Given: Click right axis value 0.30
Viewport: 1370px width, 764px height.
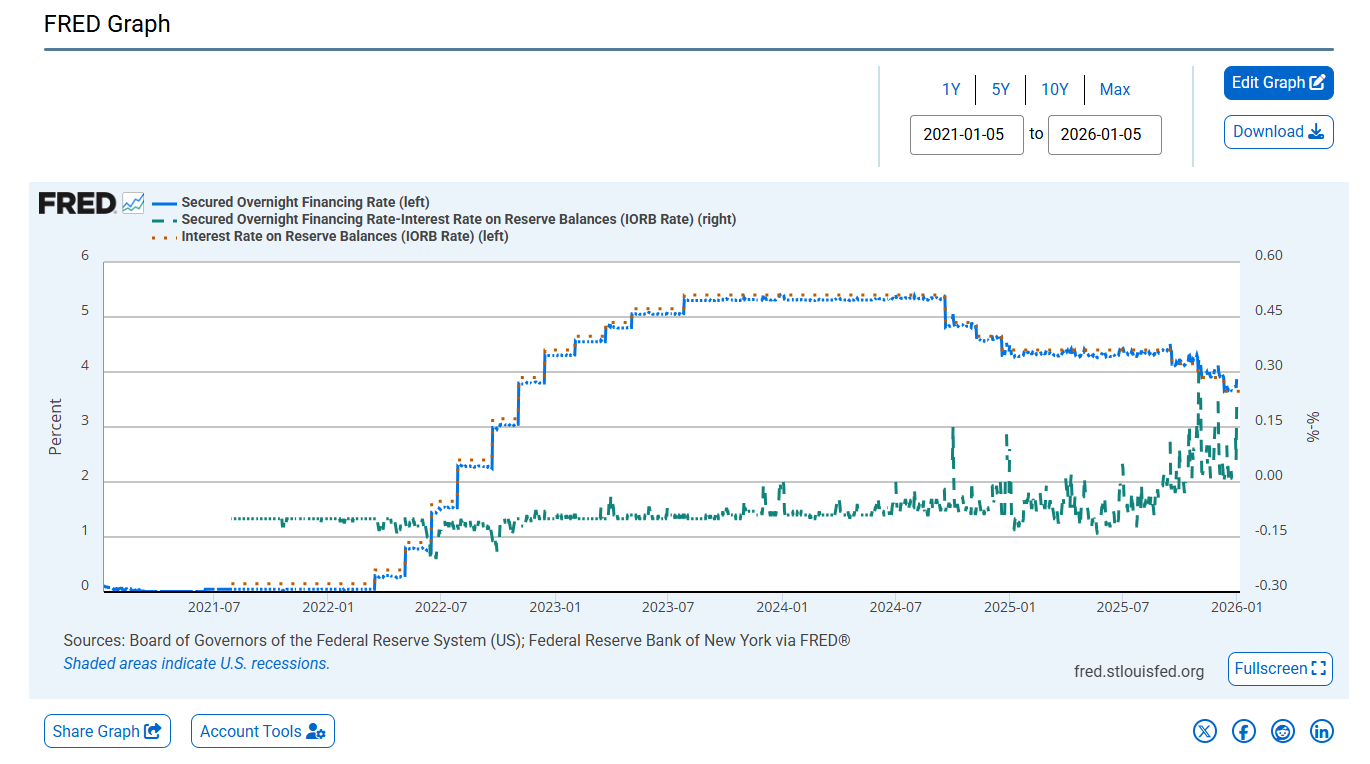Looking at the screenshot, I should 1268,366.
